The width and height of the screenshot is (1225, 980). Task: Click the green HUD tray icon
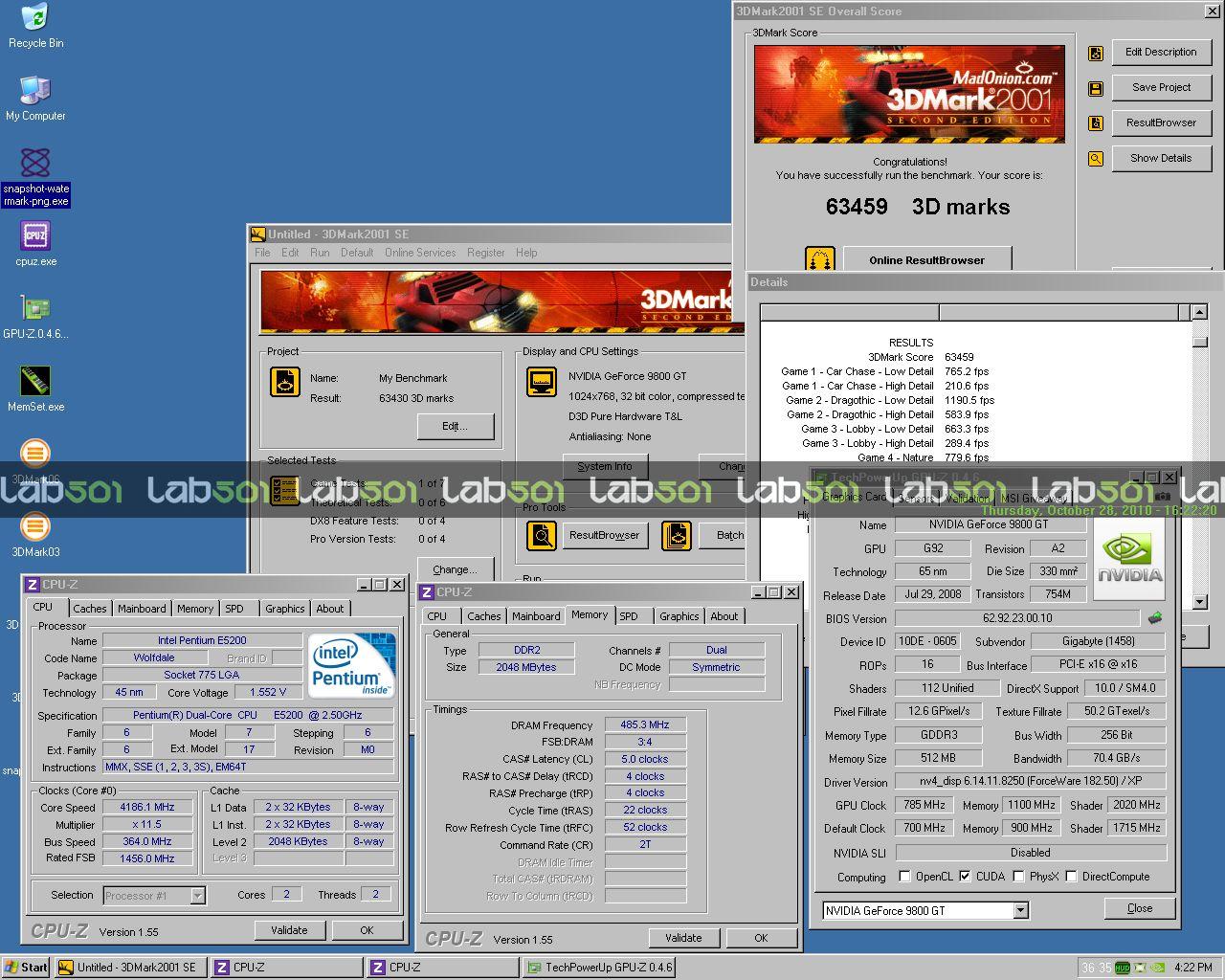coord(1123,968)
